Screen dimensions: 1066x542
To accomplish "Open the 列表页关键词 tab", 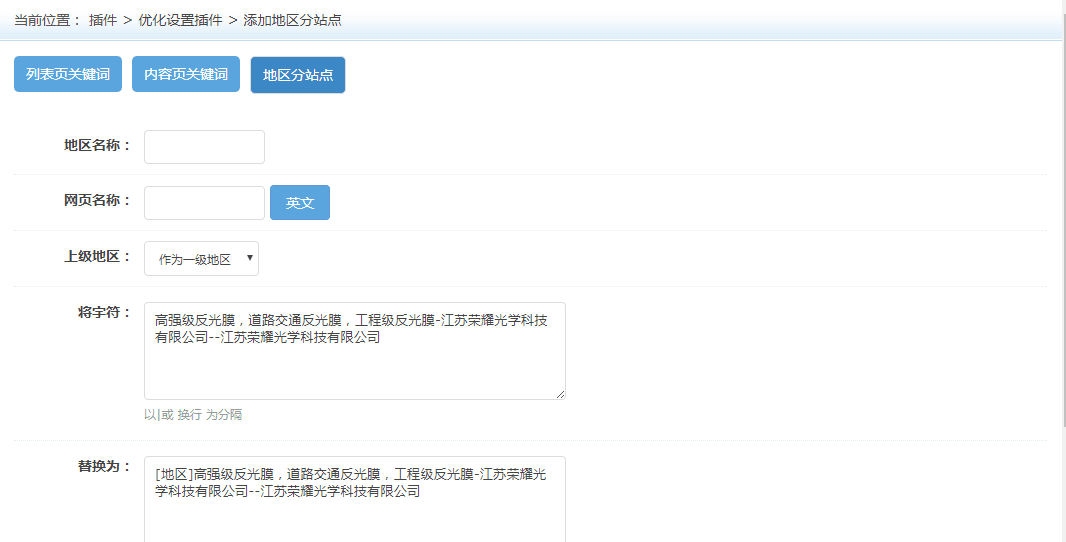I will point(68,75).
